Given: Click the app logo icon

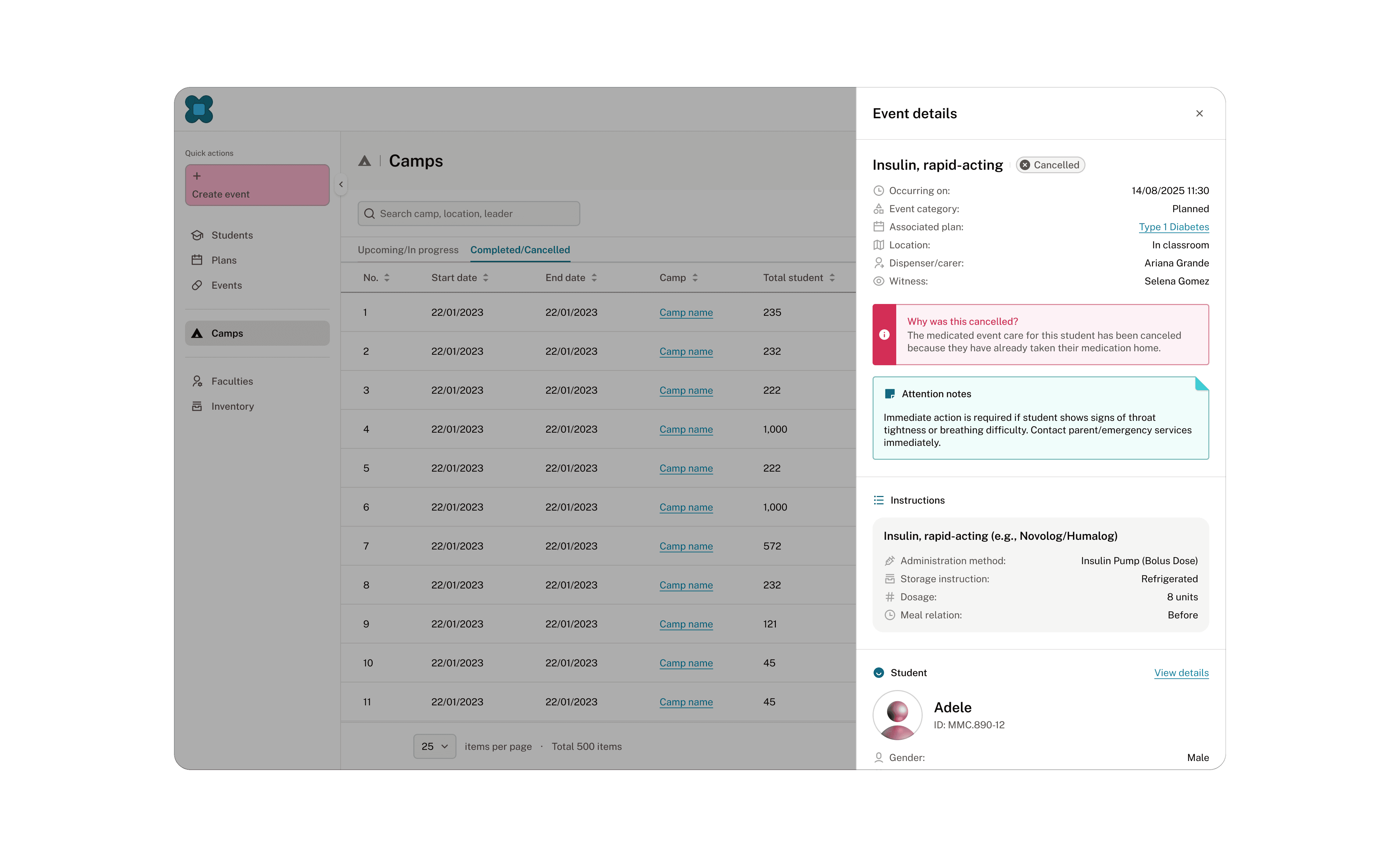Looking at the screenshot, I should pyautogui.click(x=199, y=109).
